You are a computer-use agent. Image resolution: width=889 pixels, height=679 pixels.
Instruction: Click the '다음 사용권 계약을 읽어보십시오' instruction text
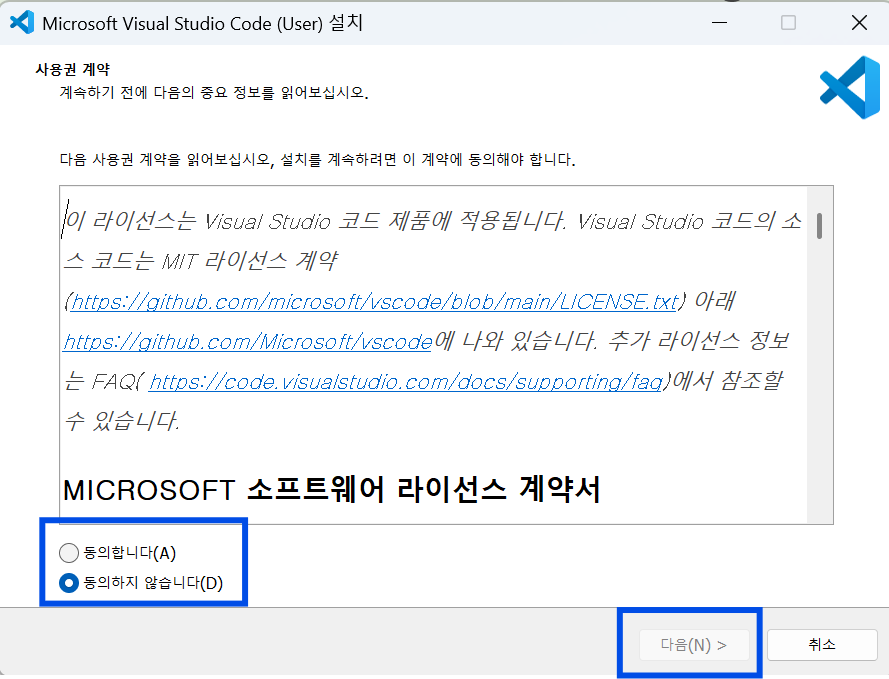318,160
